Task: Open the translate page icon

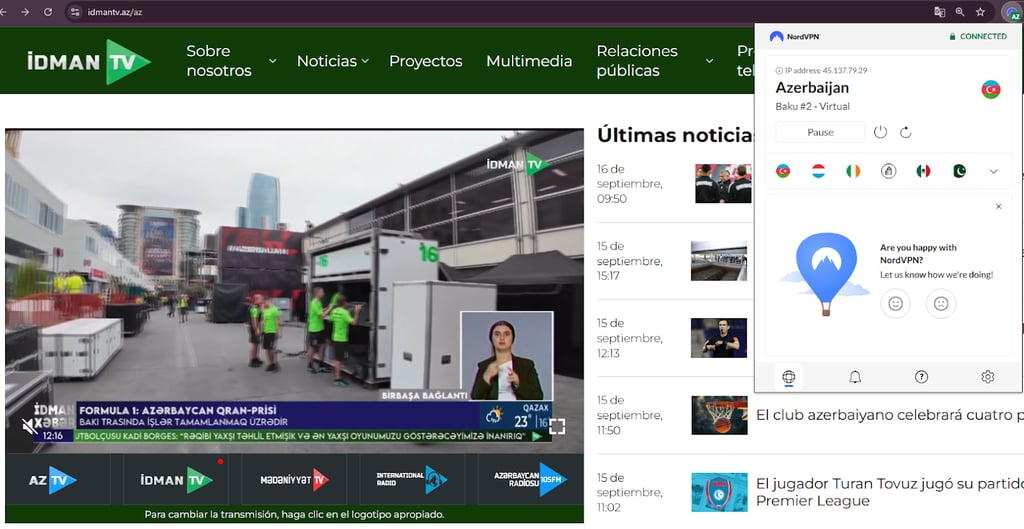Action: pyautogui.click(x=939, y=12)
